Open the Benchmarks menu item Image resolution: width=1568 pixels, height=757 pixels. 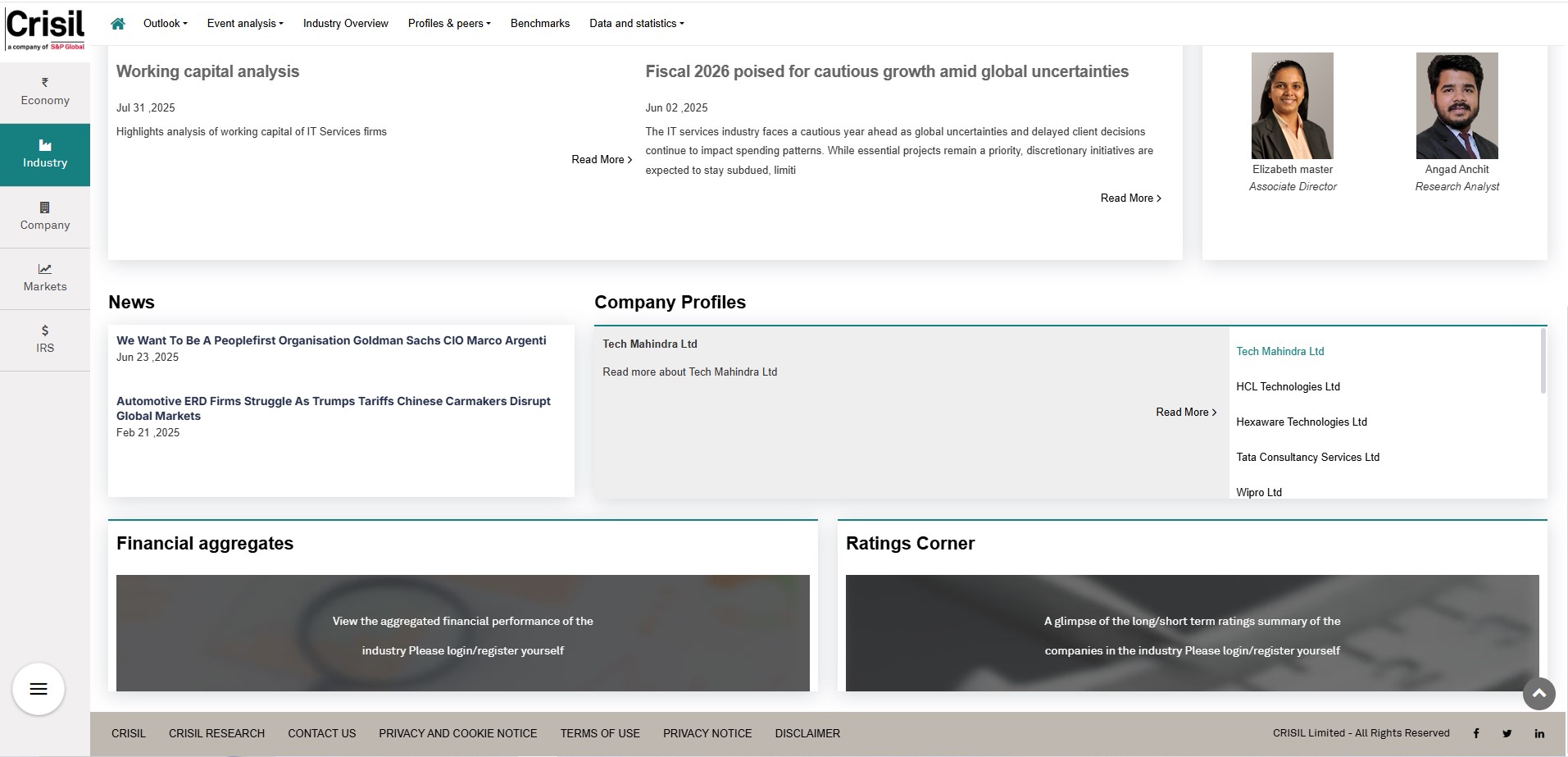[539, 24]
